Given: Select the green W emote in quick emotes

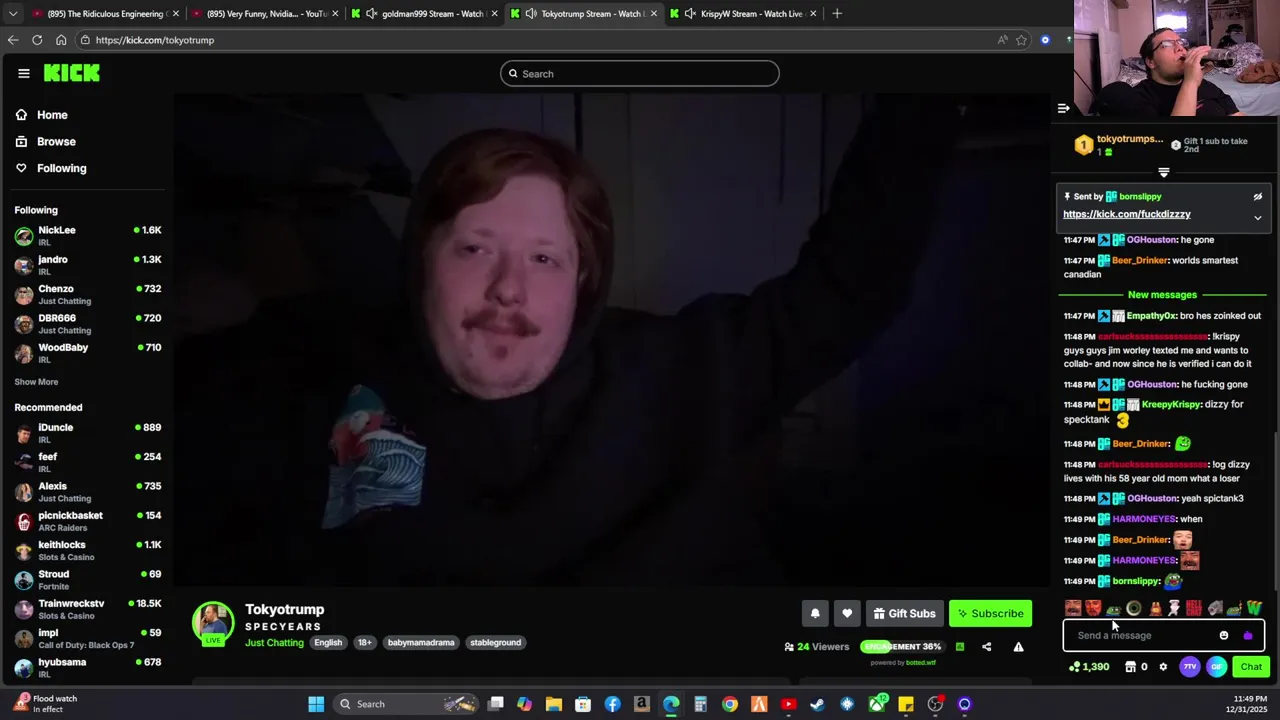Looking at the screenshot, I should click(x=1254, y=608).
